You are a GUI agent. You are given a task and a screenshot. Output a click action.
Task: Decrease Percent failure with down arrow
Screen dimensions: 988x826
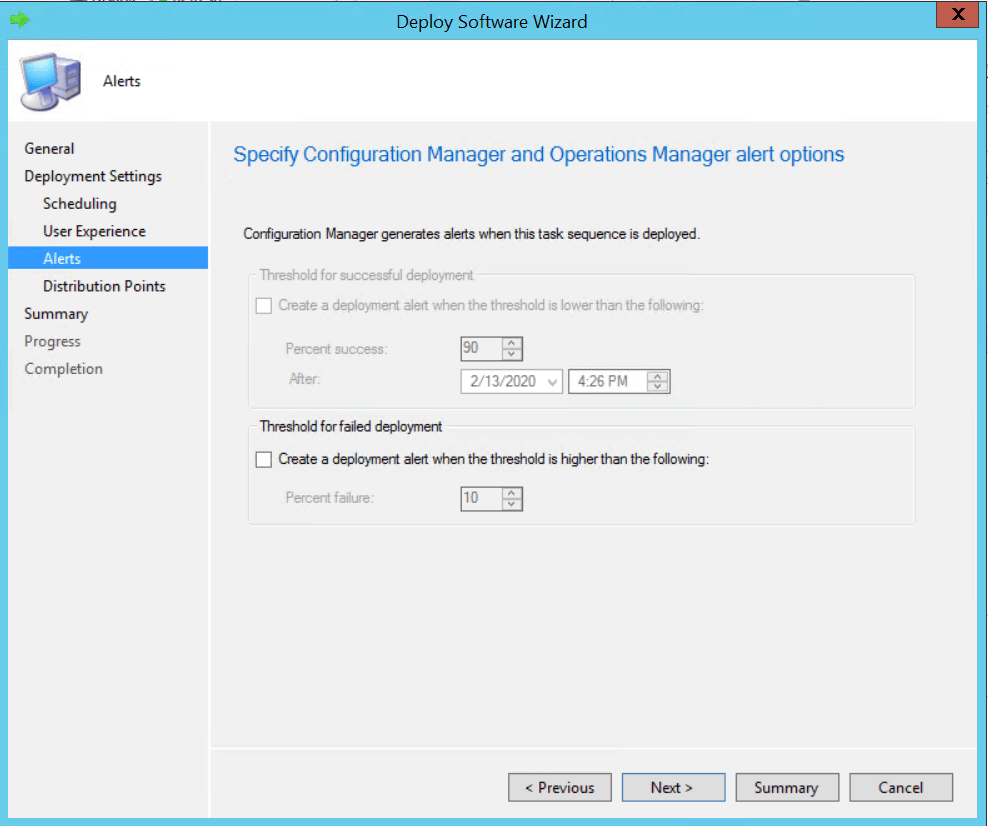coord(512,504)
